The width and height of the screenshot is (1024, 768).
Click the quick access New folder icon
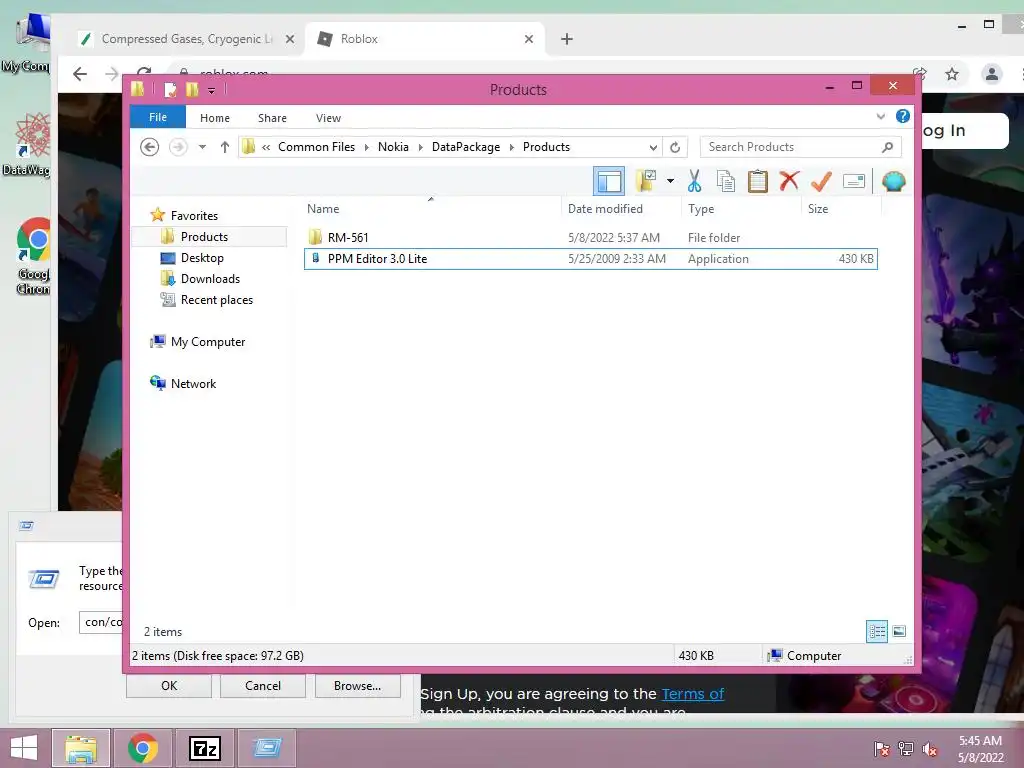[x=191, y=89]
